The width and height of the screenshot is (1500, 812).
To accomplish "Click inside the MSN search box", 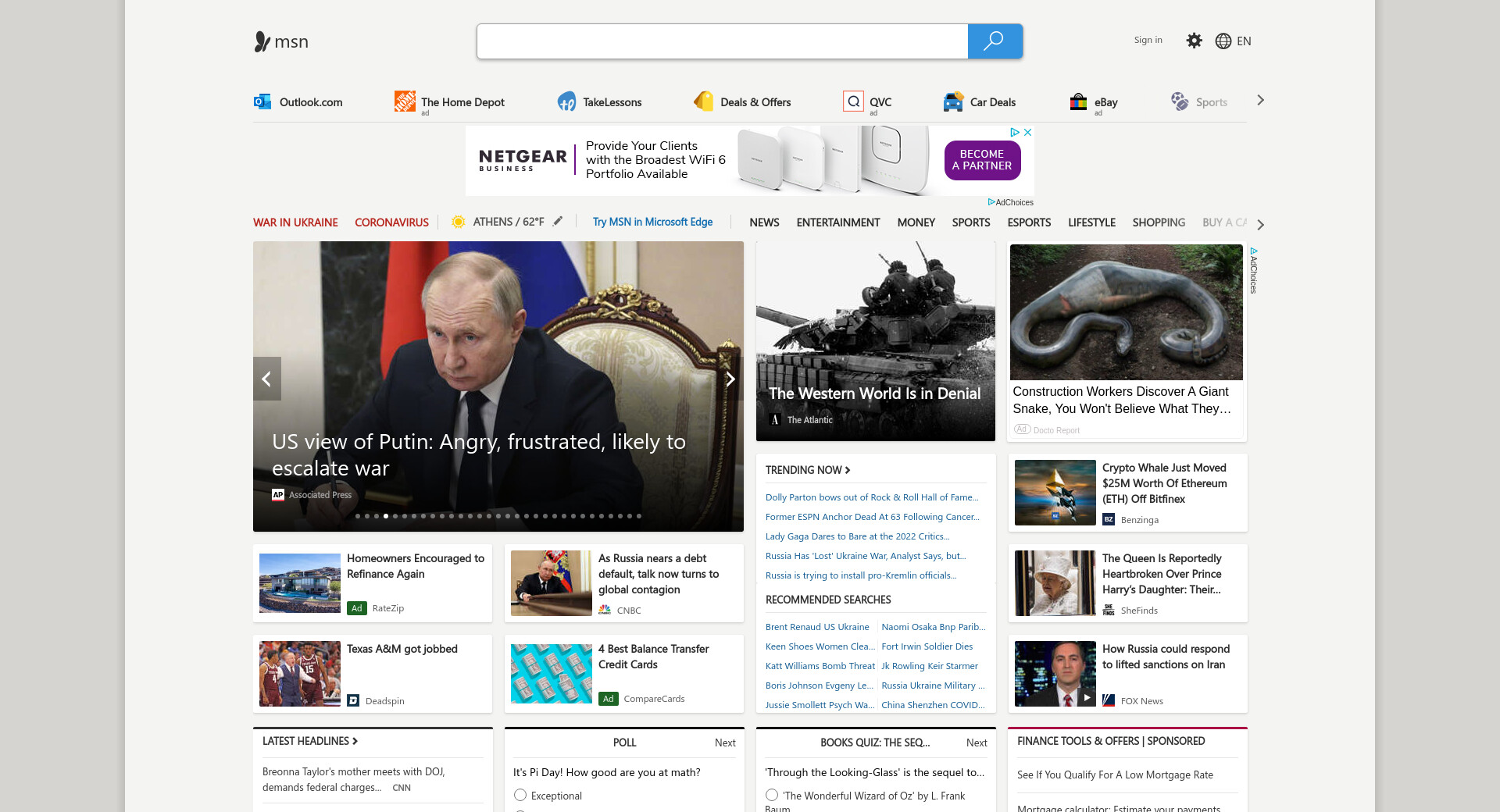I will pos(723,41).
